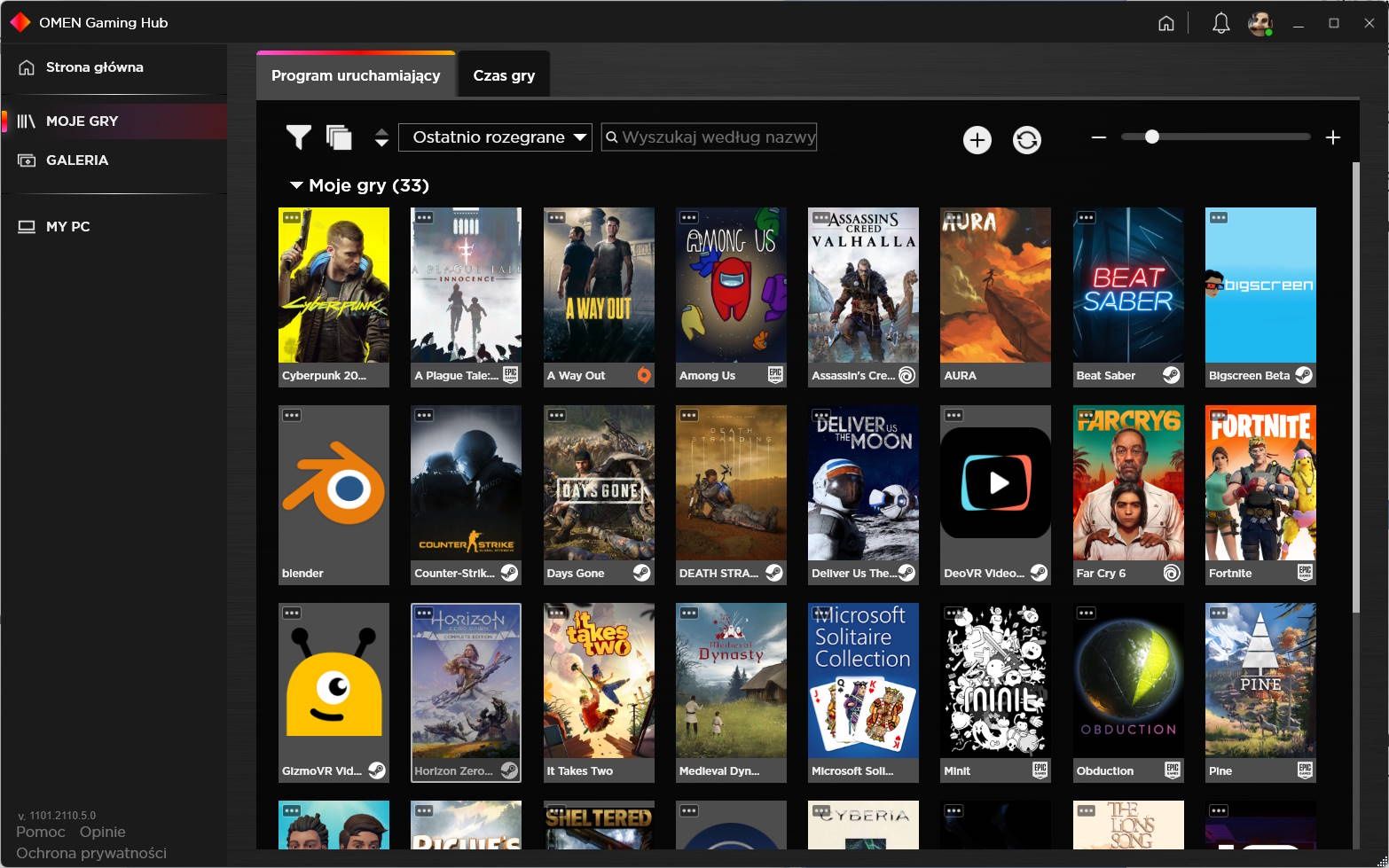Refresh the game library
Screen dimensions: 1389x868
(1027, 139)
